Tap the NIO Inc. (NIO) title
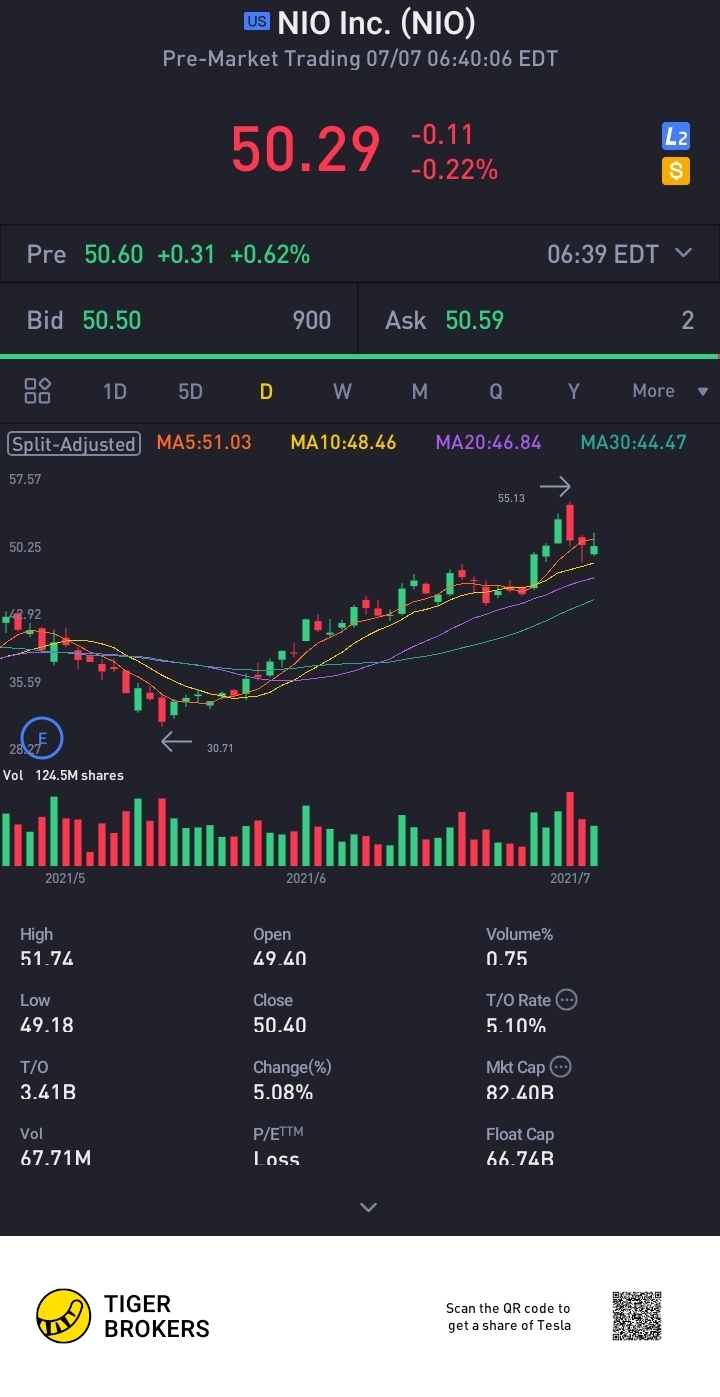The width and height of the screenshot is (720, 1397). 376,22
